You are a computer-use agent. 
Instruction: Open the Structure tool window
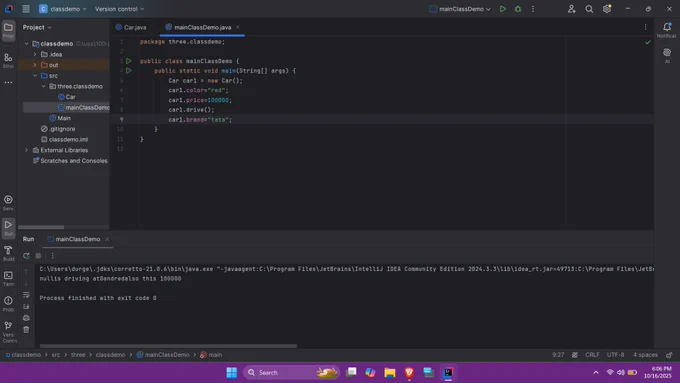tap(8, 60)
